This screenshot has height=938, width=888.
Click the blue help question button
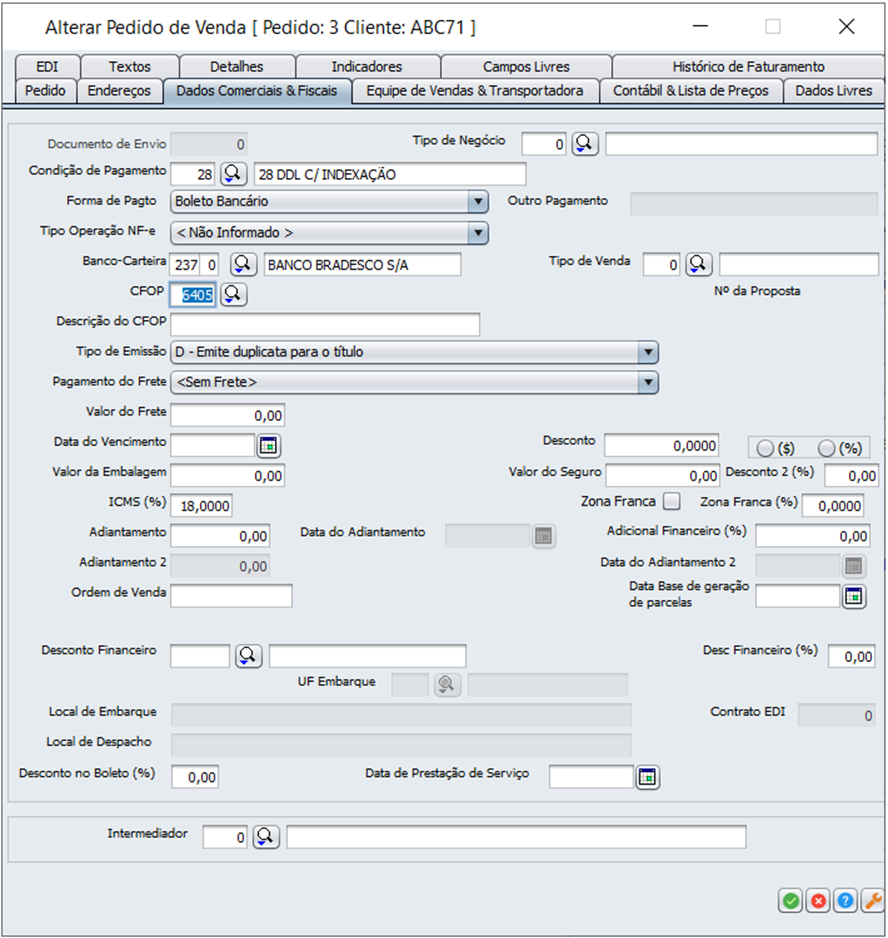(845, 900)
